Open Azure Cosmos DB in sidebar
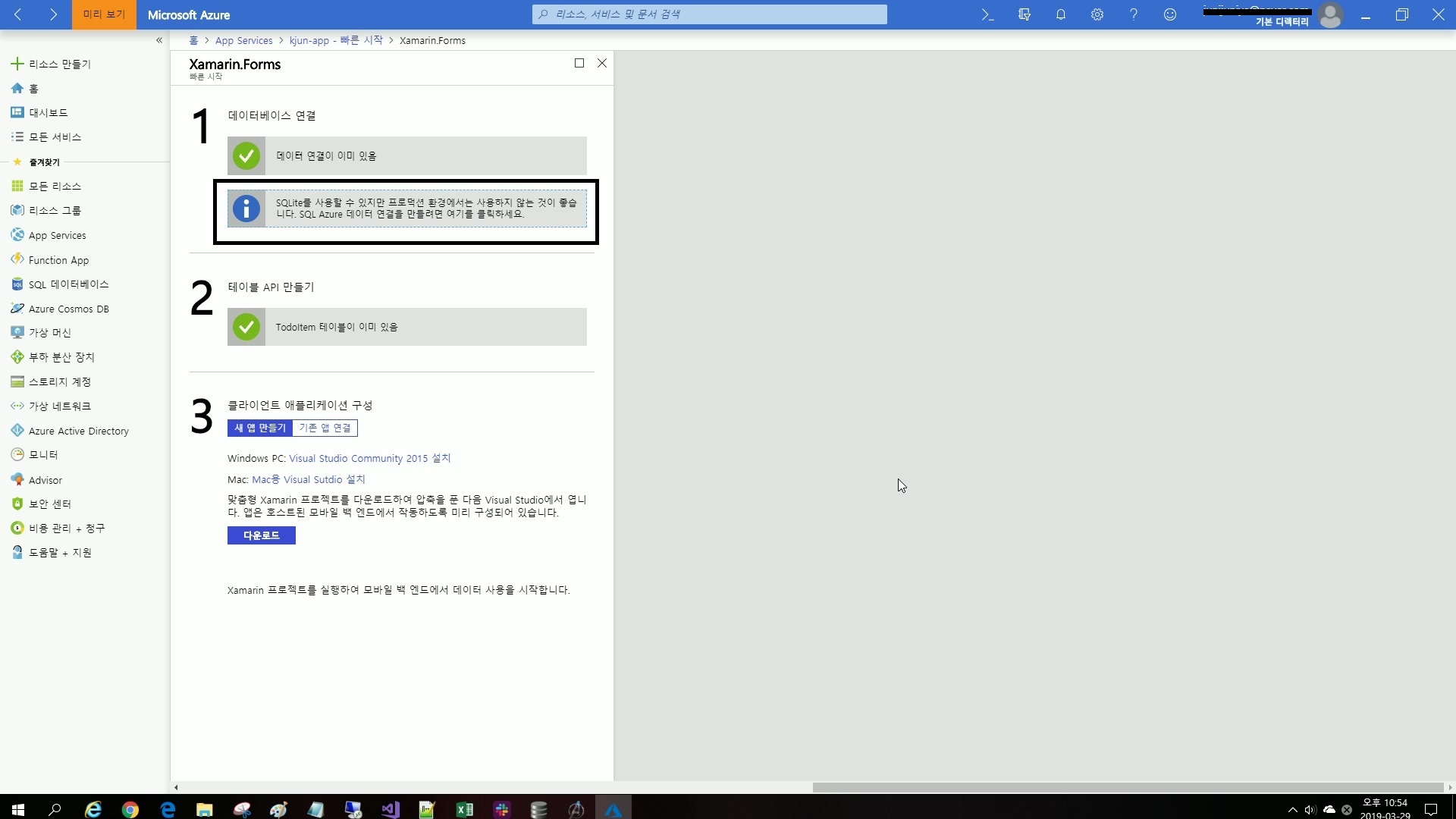The image size is (1456, 819). click(68, 309)
